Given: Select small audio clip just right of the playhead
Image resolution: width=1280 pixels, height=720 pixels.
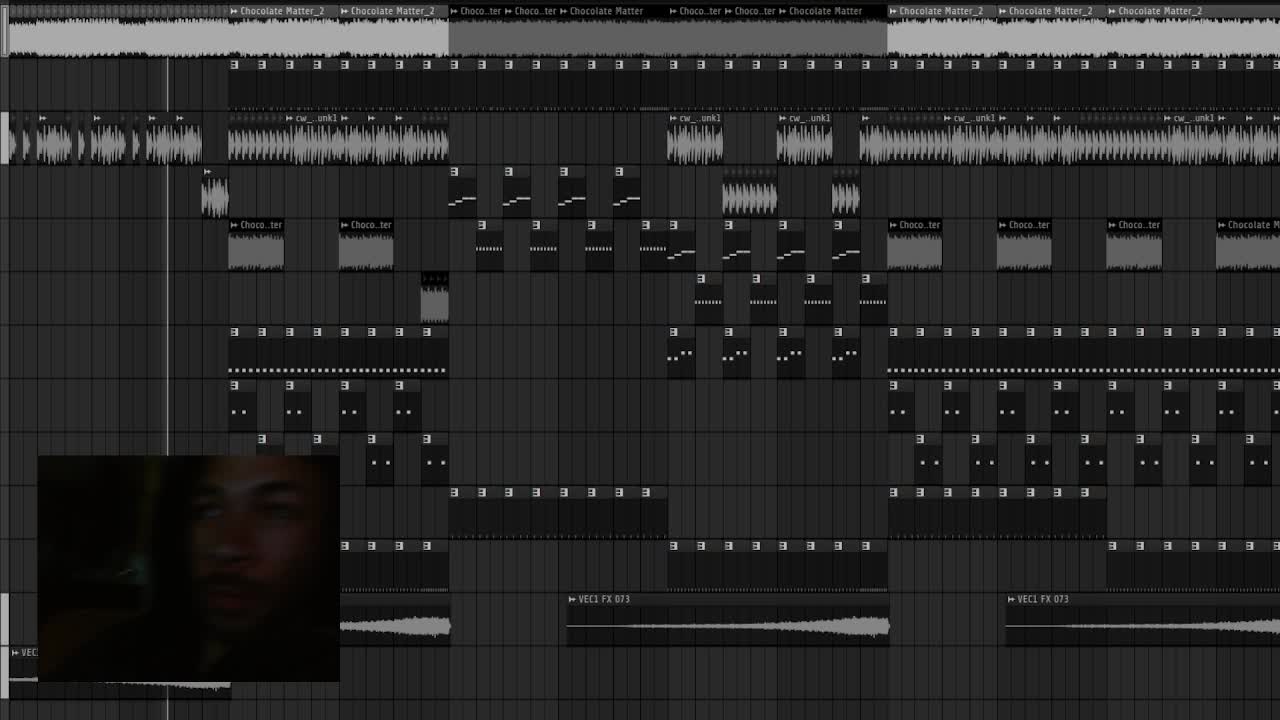Looking at the screenshot, I should pos(215,192).
